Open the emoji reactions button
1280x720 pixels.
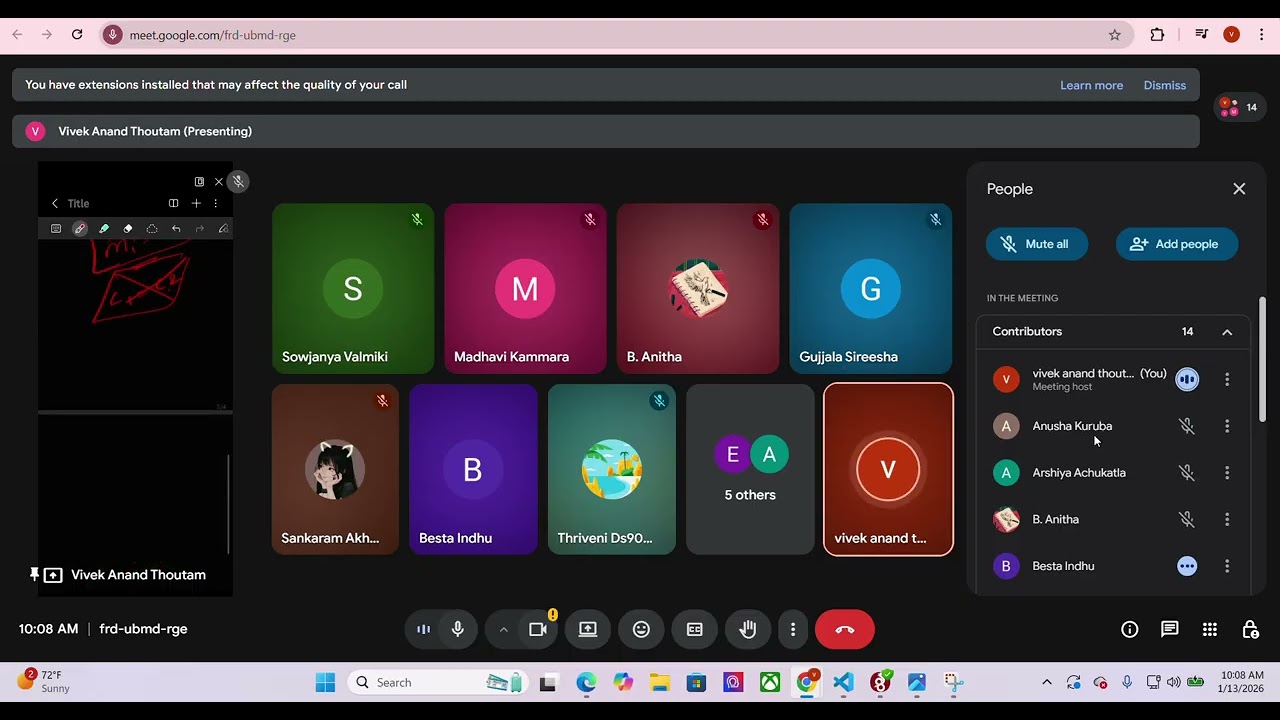pos(641,629)
